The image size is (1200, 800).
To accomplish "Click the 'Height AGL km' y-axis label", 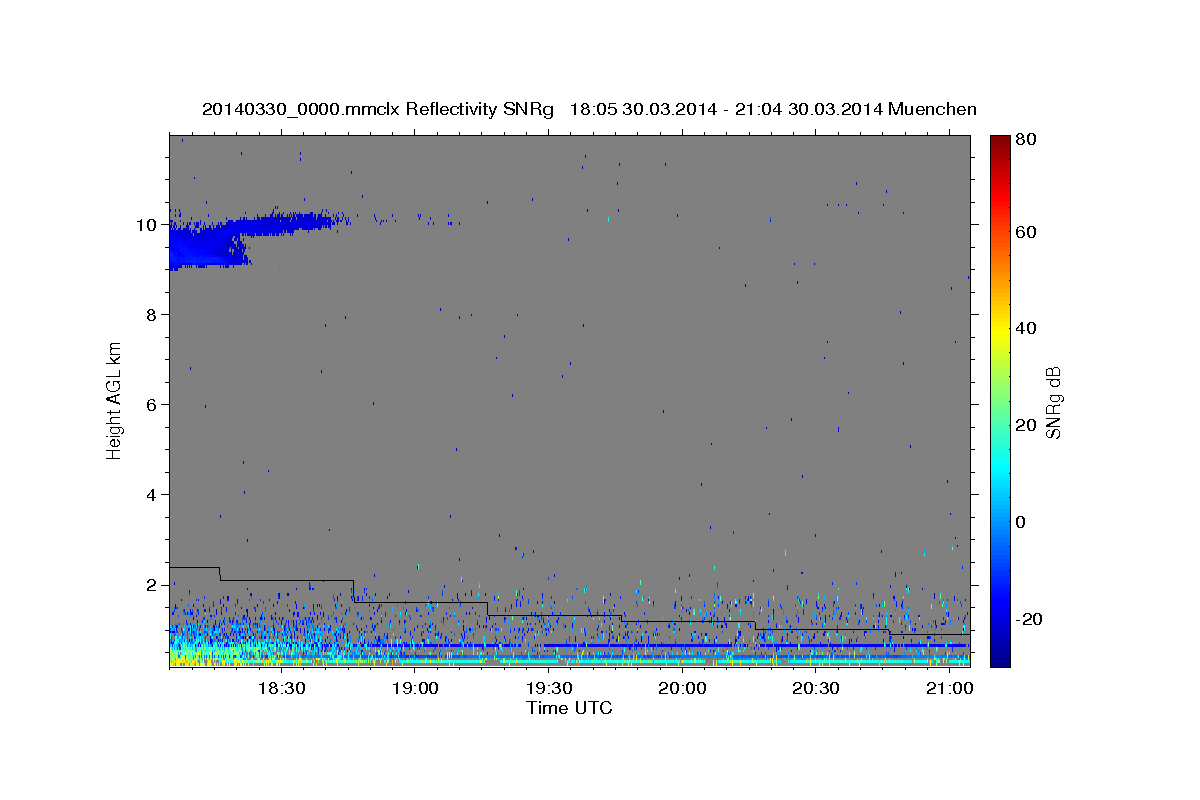I will coord(114,400).
